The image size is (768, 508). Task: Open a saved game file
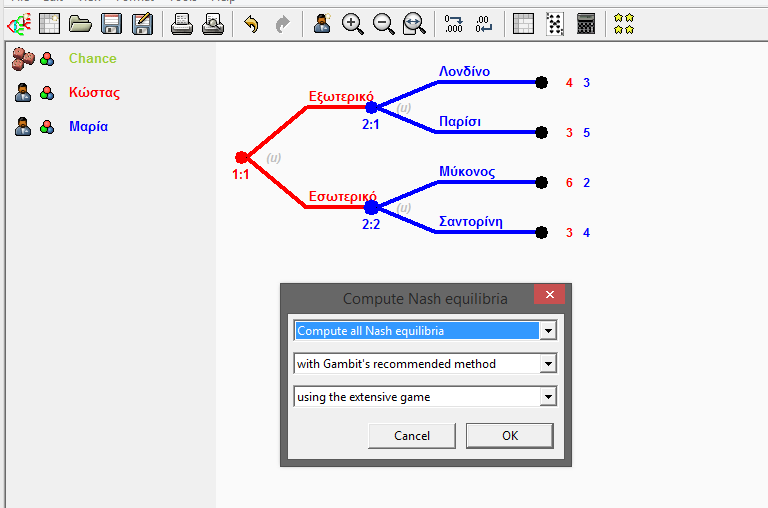pos(80,24)
